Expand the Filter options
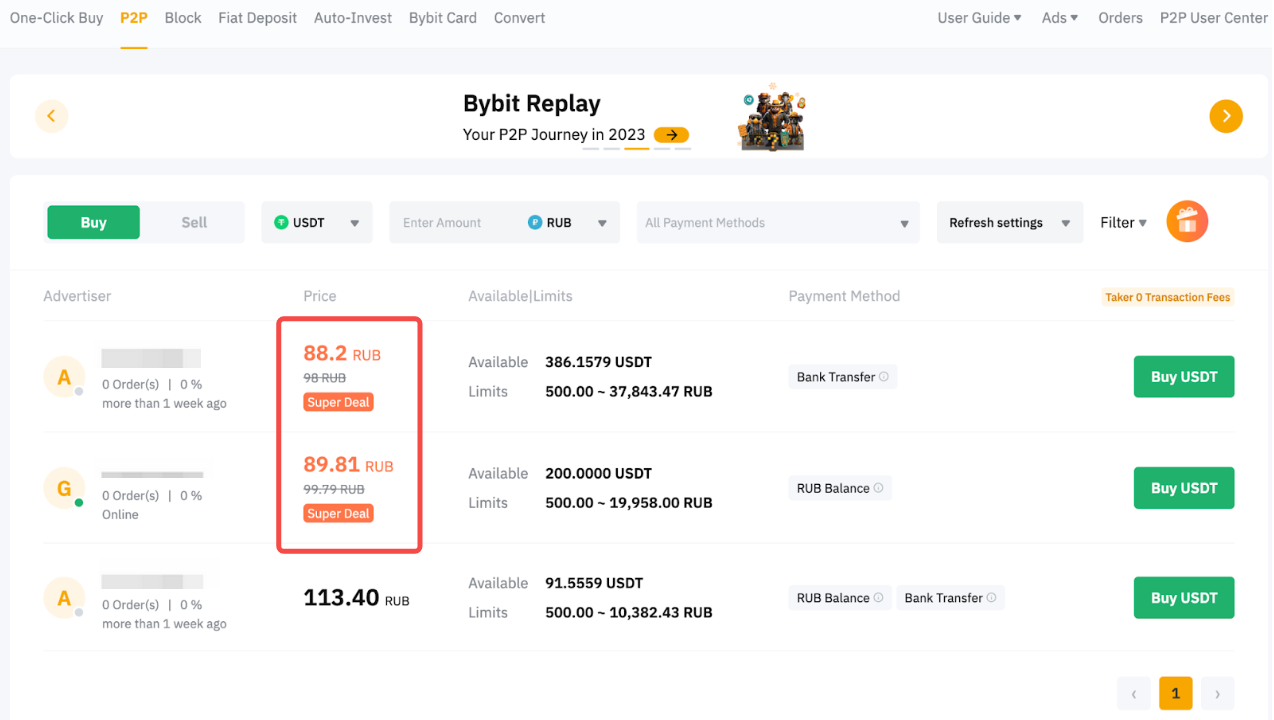 [1123, 222]
